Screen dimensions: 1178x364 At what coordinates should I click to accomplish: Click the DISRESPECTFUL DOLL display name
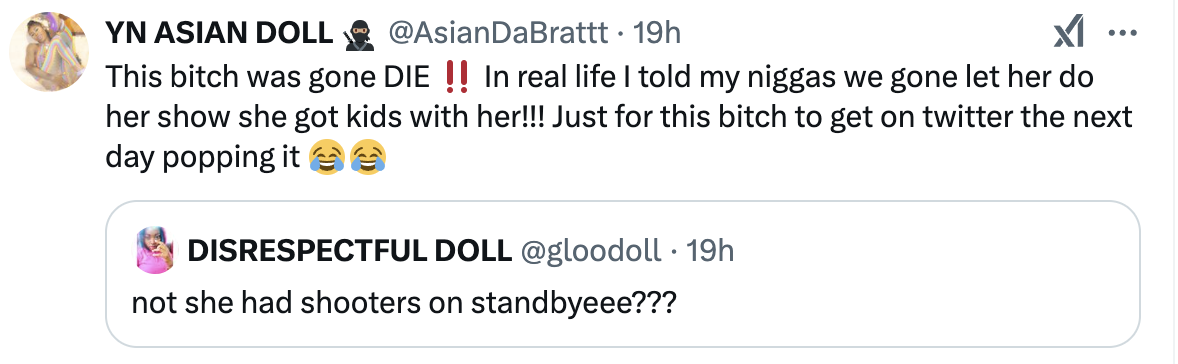coord(349,251)
